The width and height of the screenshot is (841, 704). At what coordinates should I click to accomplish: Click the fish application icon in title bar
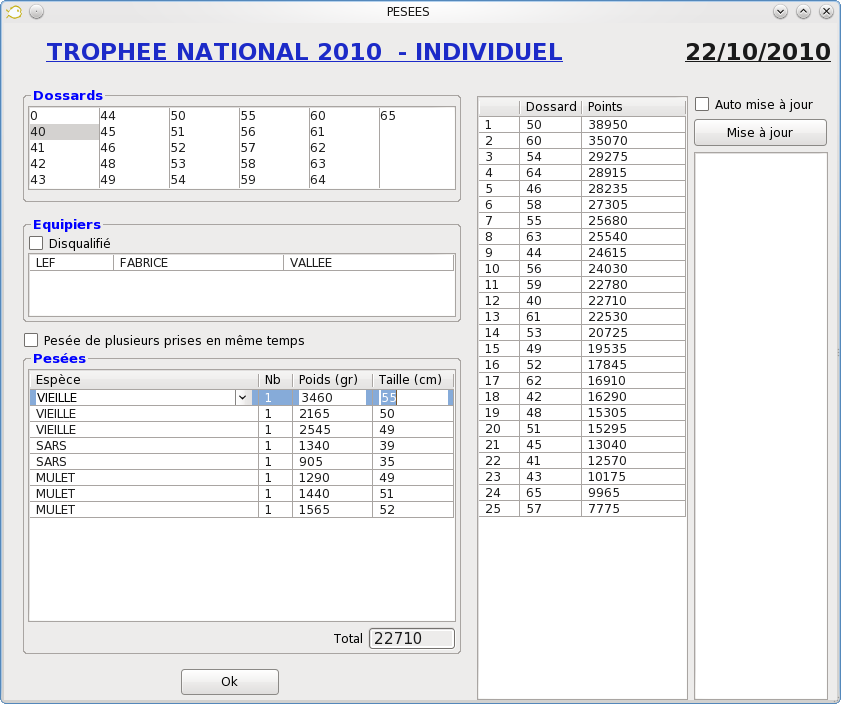pyautogui.click(x=14, y=11)
